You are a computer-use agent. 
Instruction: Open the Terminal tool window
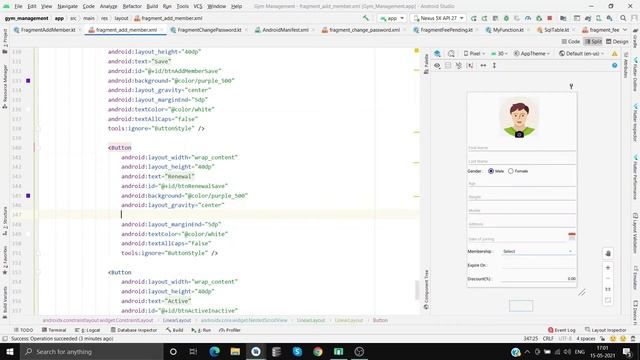point(53,330)
